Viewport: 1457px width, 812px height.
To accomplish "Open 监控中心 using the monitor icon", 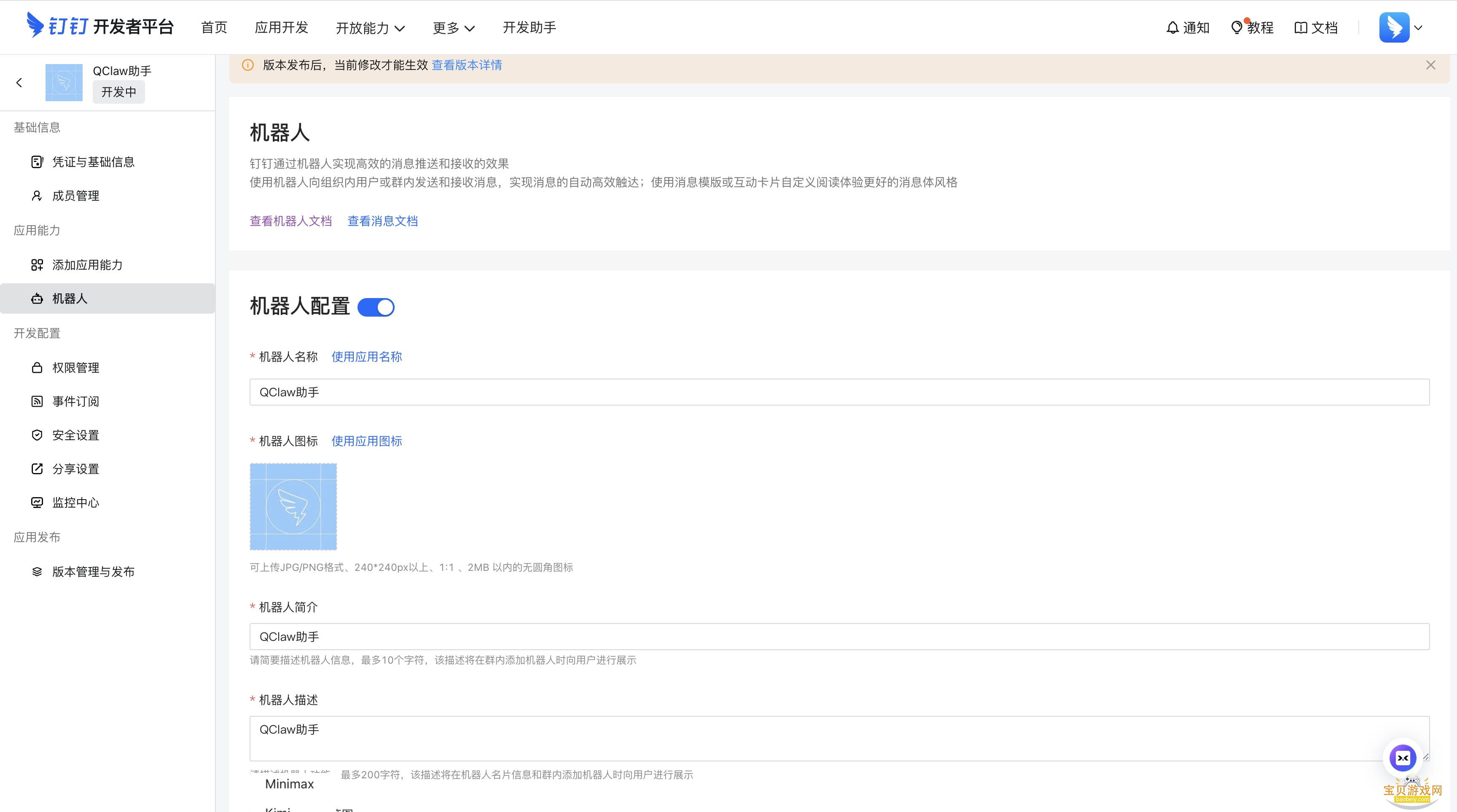I will coord(37,503).
